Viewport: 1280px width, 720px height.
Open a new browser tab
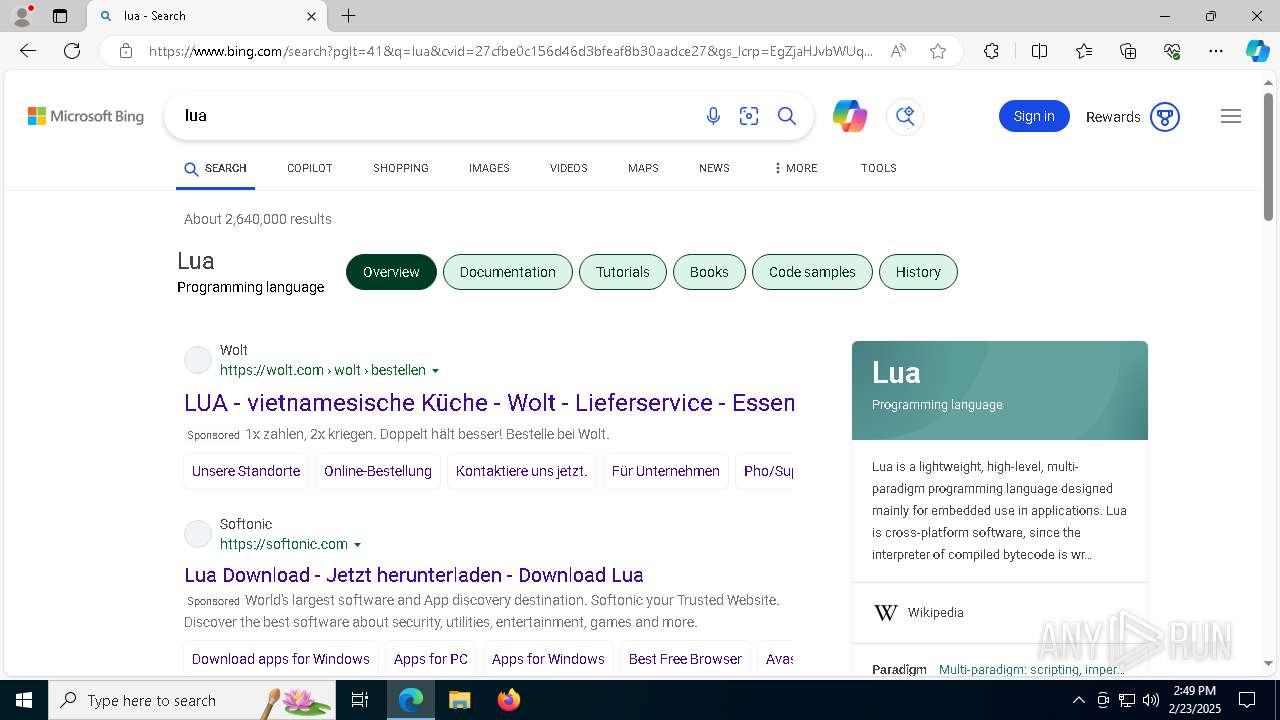(348, 16)
